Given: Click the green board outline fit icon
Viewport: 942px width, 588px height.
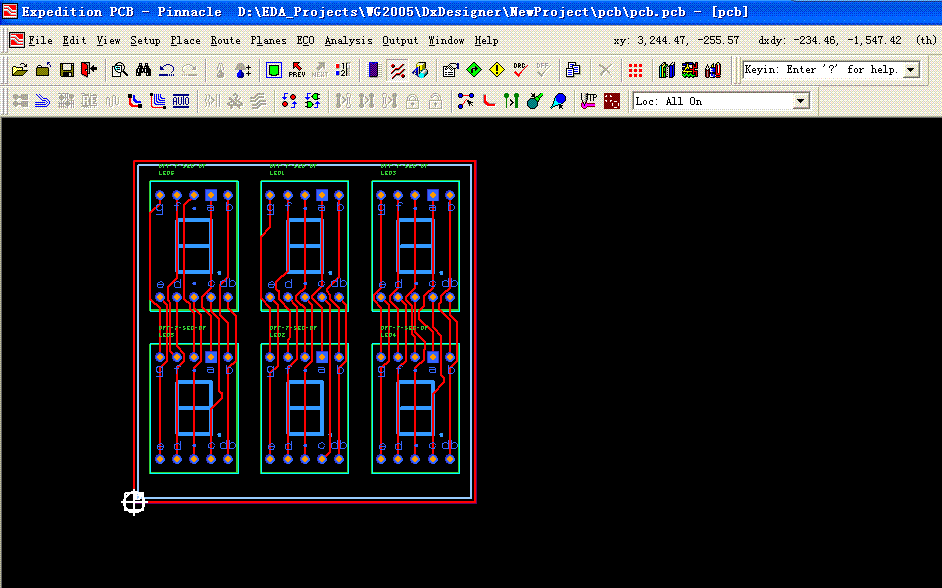Looking at the screenshot, I should 273,70.
